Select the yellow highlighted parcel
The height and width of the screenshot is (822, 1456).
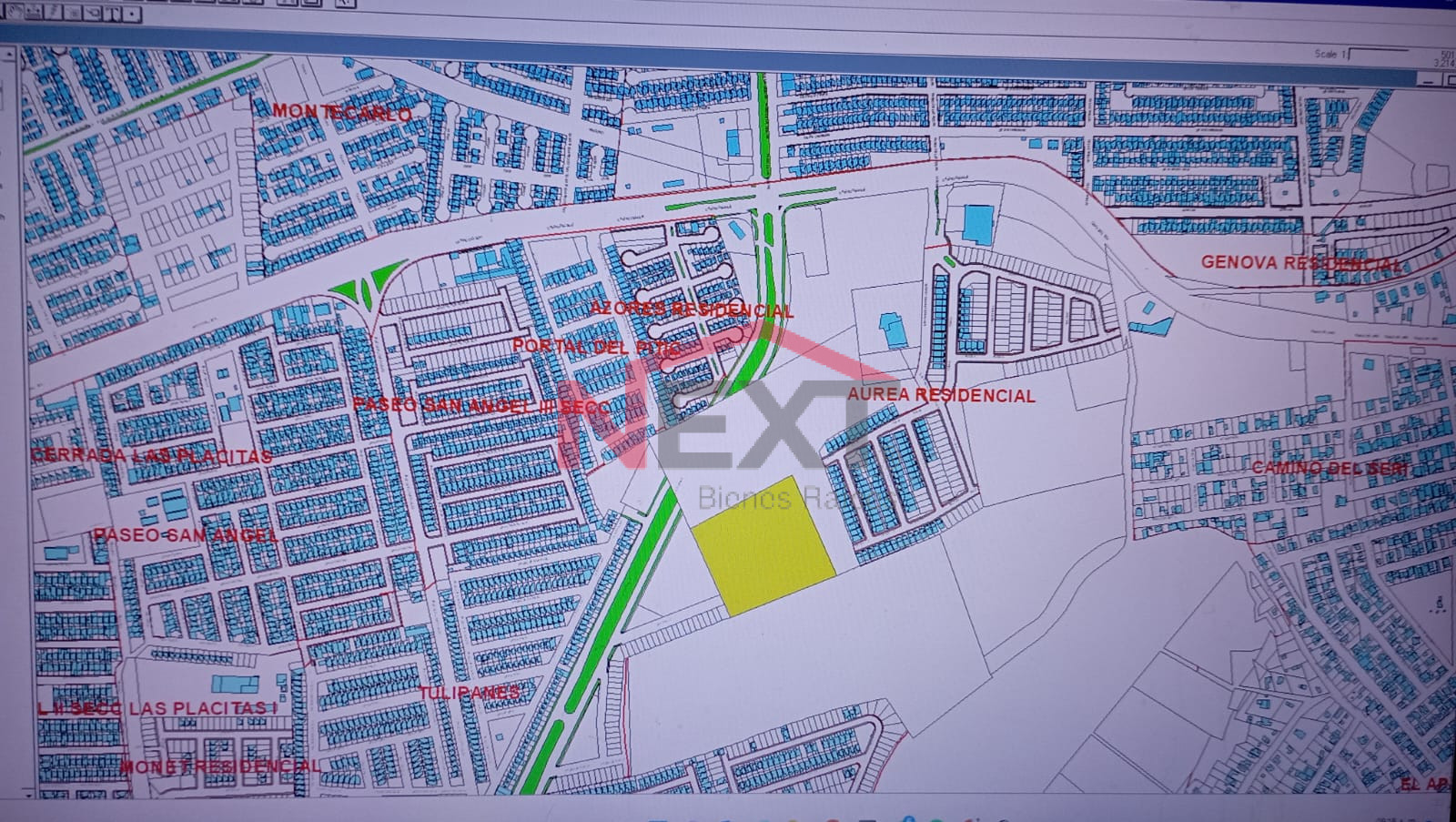764,544
